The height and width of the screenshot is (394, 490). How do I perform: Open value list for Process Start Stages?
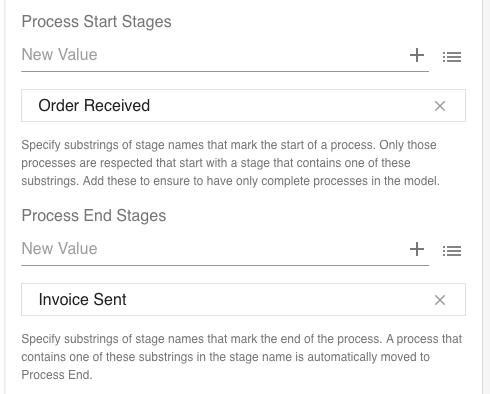[452, 57]
